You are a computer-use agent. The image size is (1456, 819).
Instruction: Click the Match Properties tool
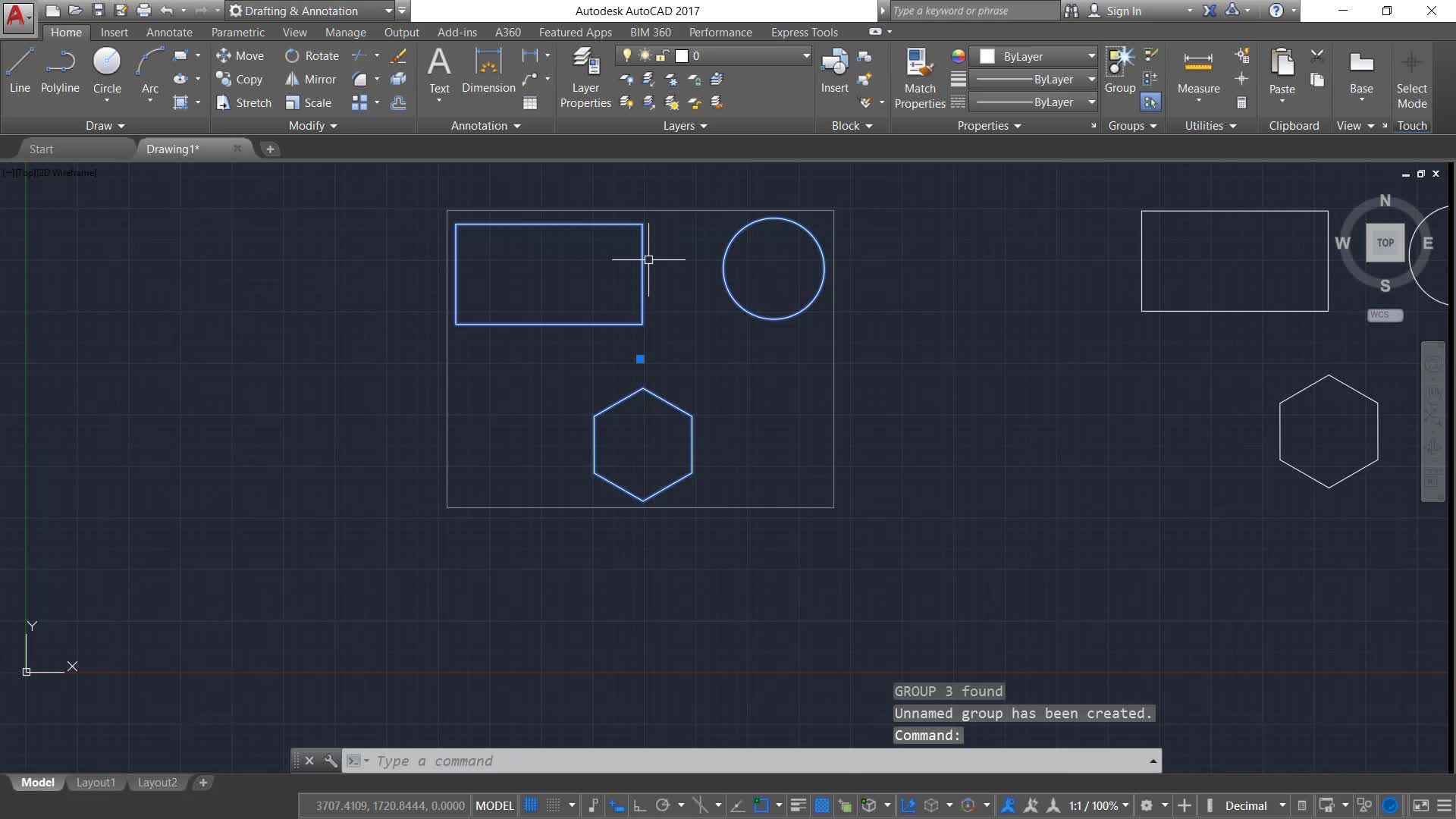(x=919, y=77)
